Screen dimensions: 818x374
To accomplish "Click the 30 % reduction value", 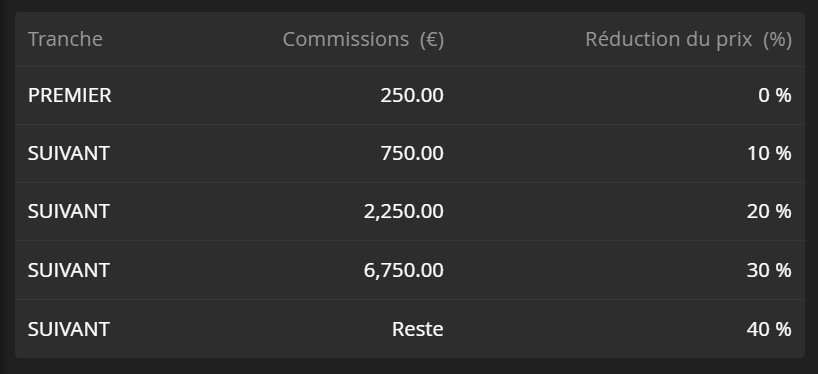I will click(x=769, y=270).
